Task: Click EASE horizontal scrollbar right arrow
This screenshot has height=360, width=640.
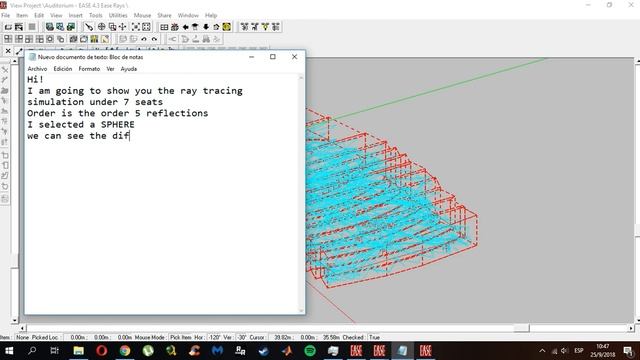Action: (x=631, y=328)
